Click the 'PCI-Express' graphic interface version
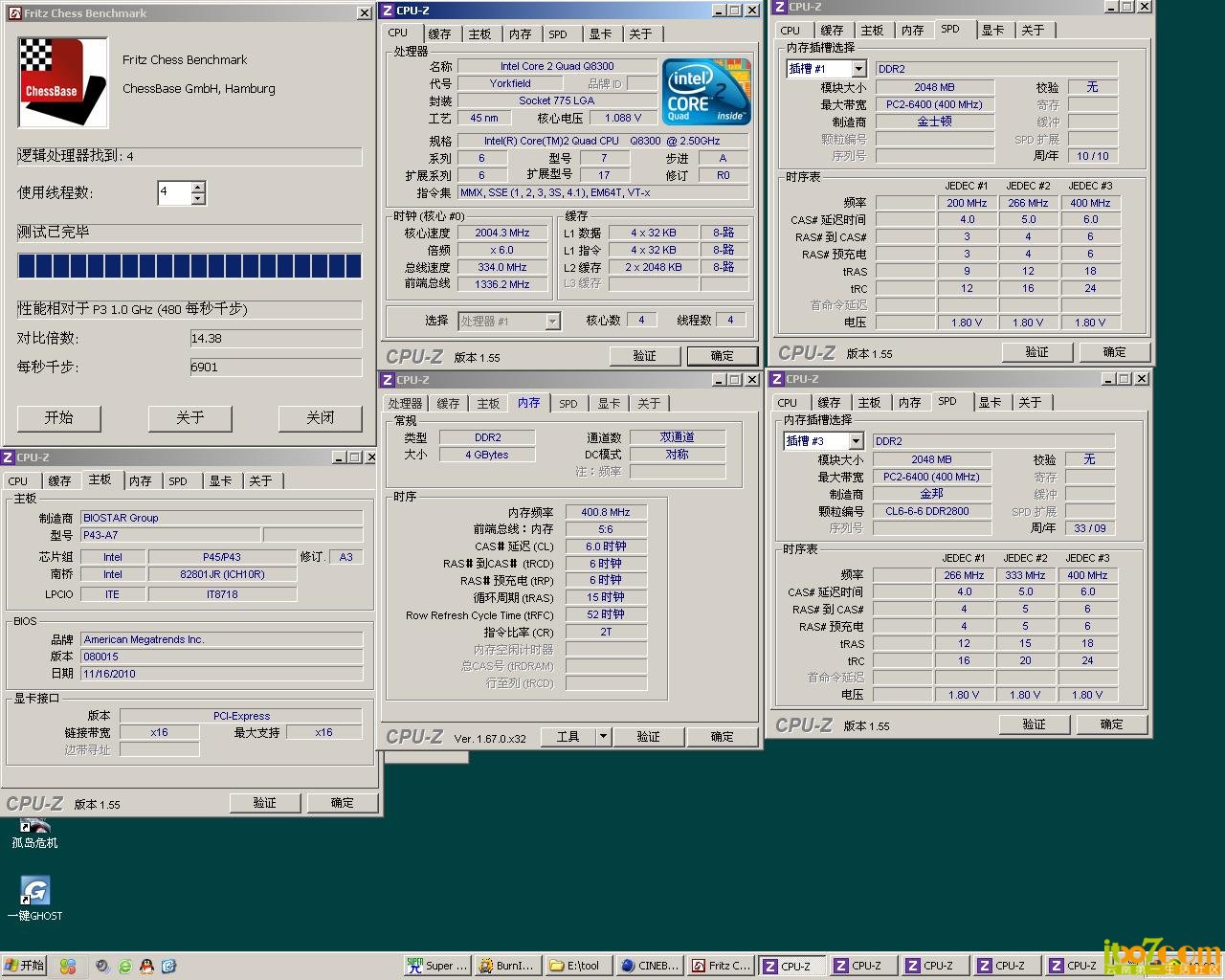 241,716
